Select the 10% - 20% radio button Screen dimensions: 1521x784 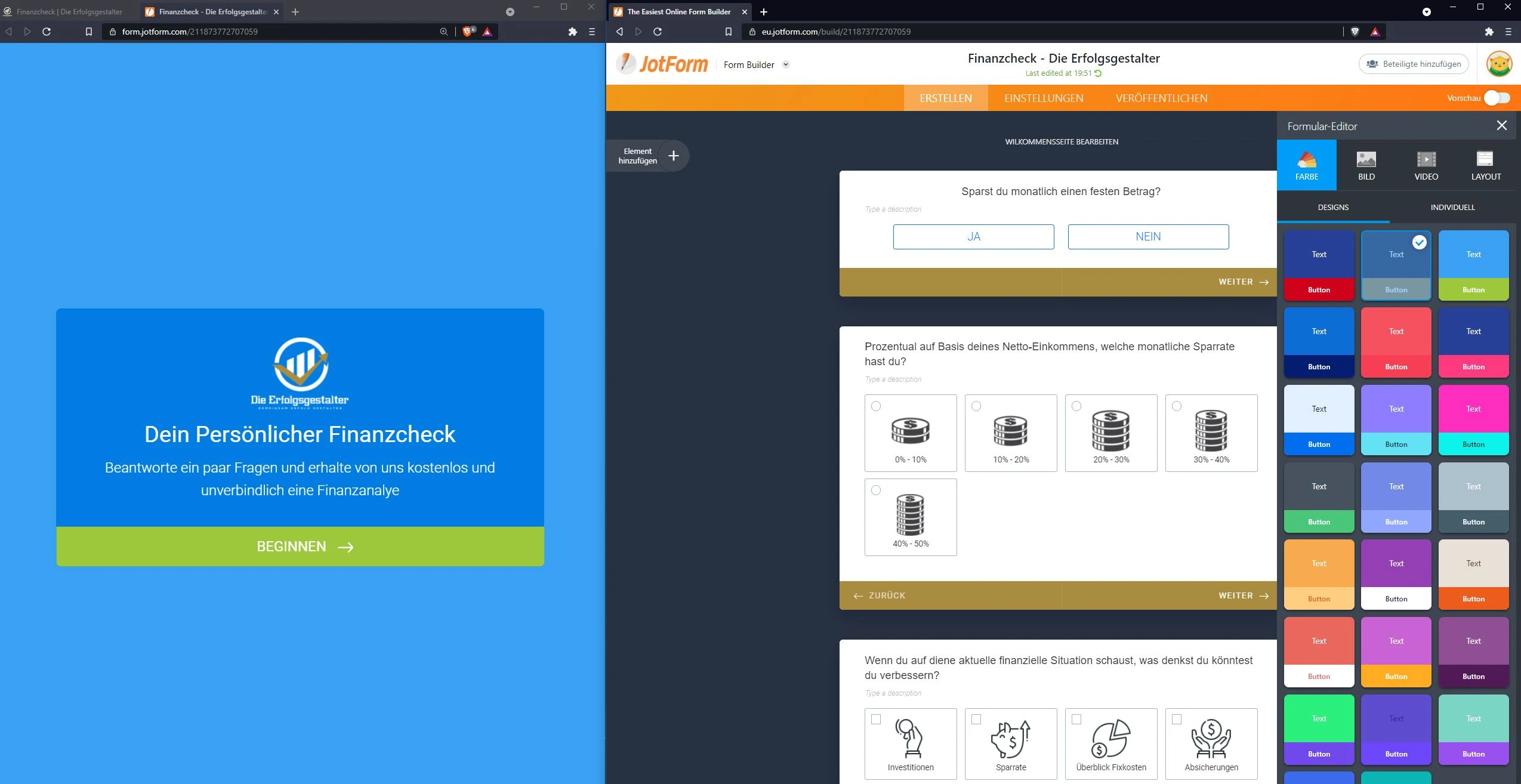(x=976, y=406)
